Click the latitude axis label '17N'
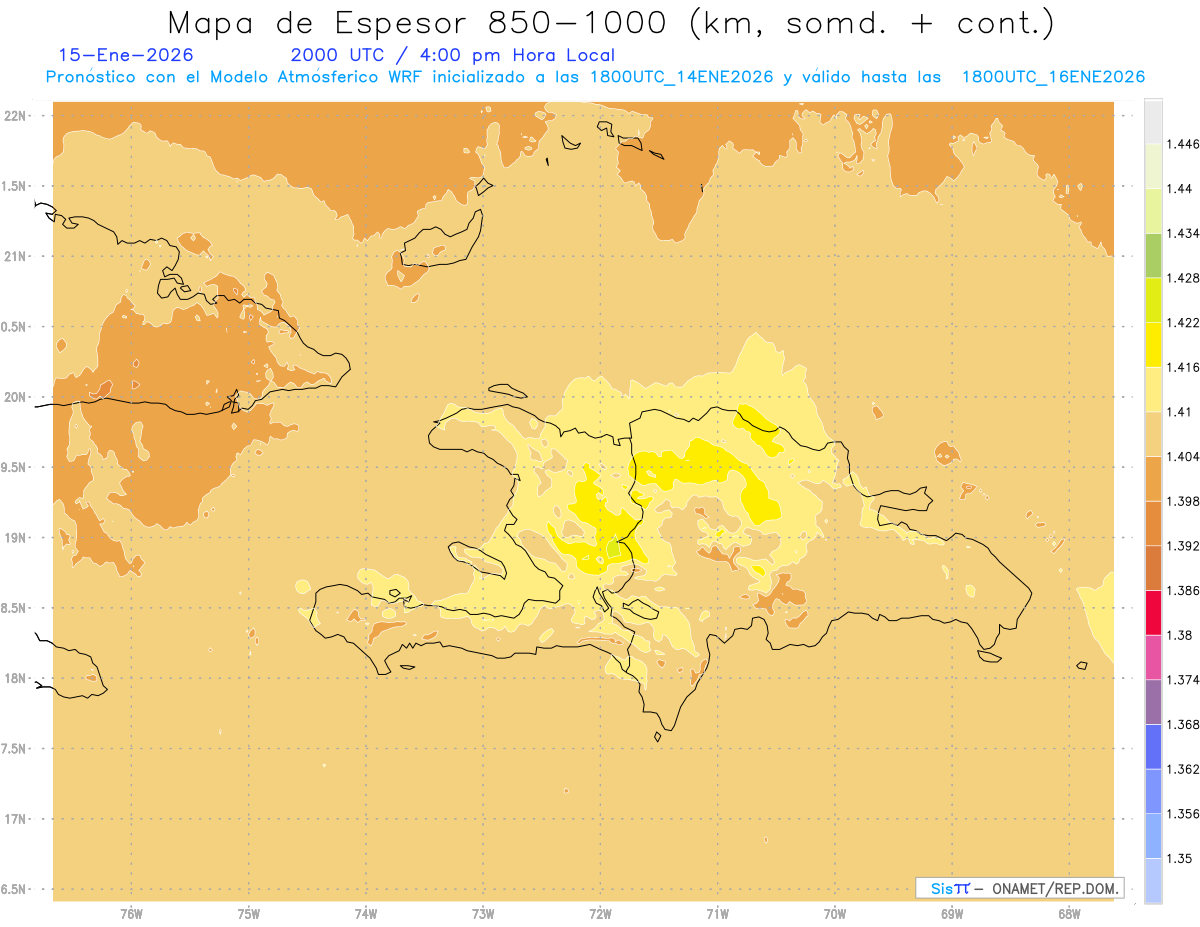The height and width of the screenshot is (927, 1200). pyautogui.click(x=14, y=819)
